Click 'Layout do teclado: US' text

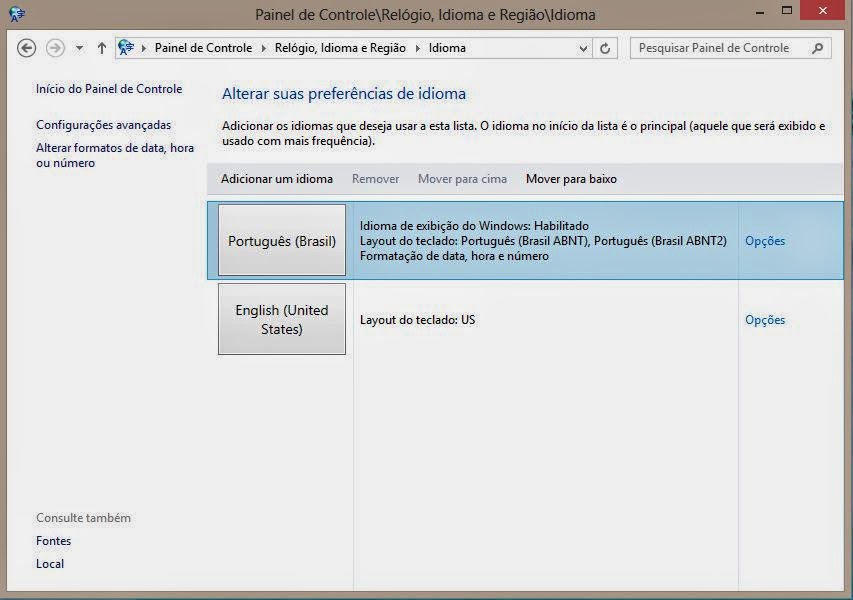[x=417, y=320]
